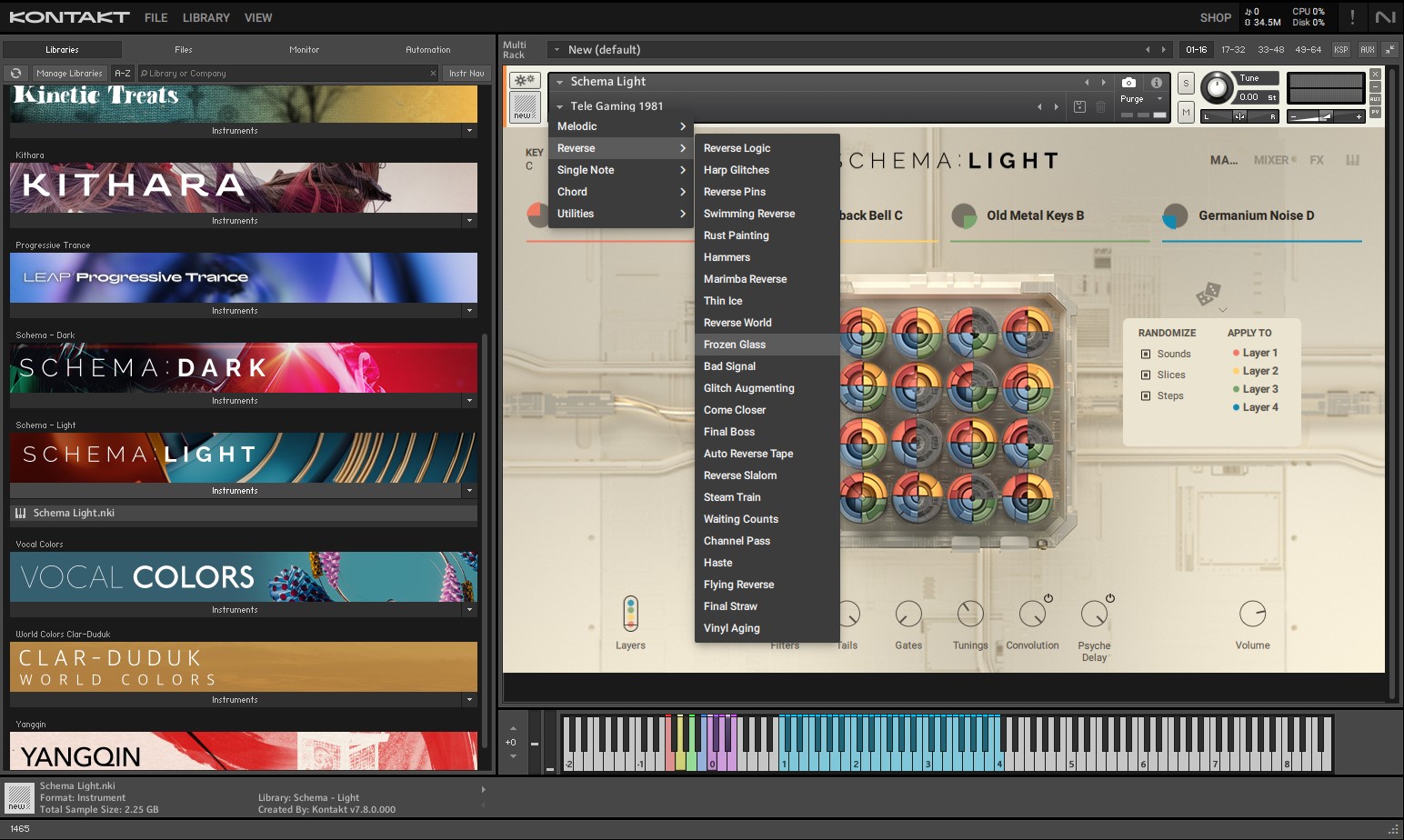Viewport: 1404px width, 840px height.
Task: Open instrument edit mode gear icon
Action: coord(525,80)
